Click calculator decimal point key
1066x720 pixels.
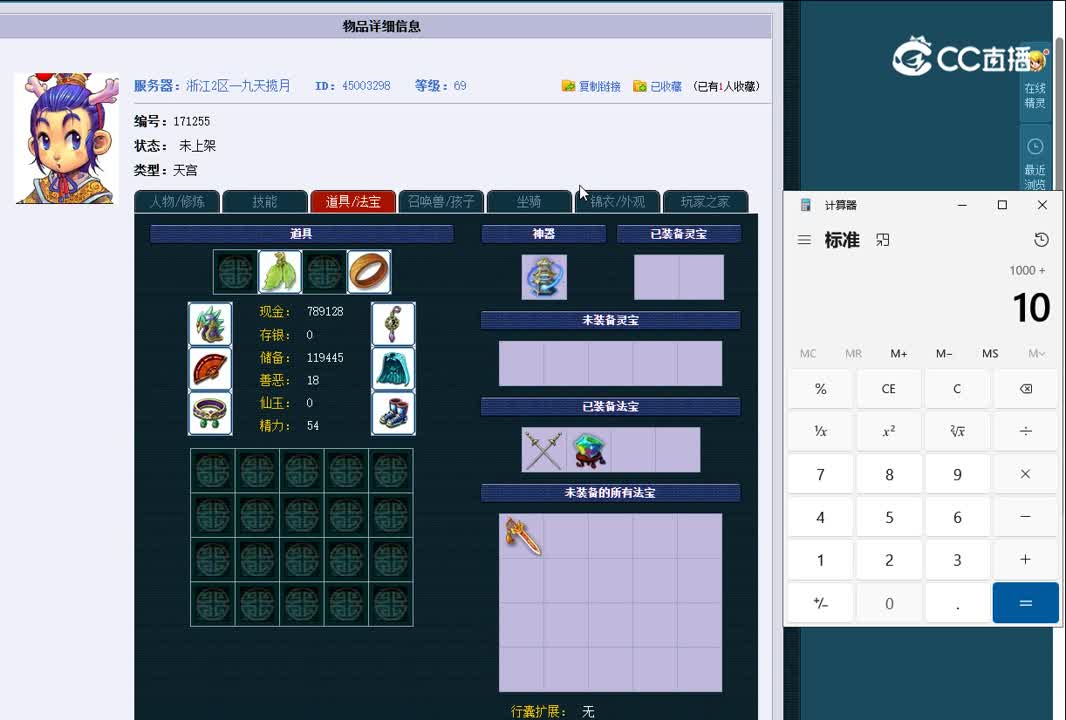click(x=957, y=602)
